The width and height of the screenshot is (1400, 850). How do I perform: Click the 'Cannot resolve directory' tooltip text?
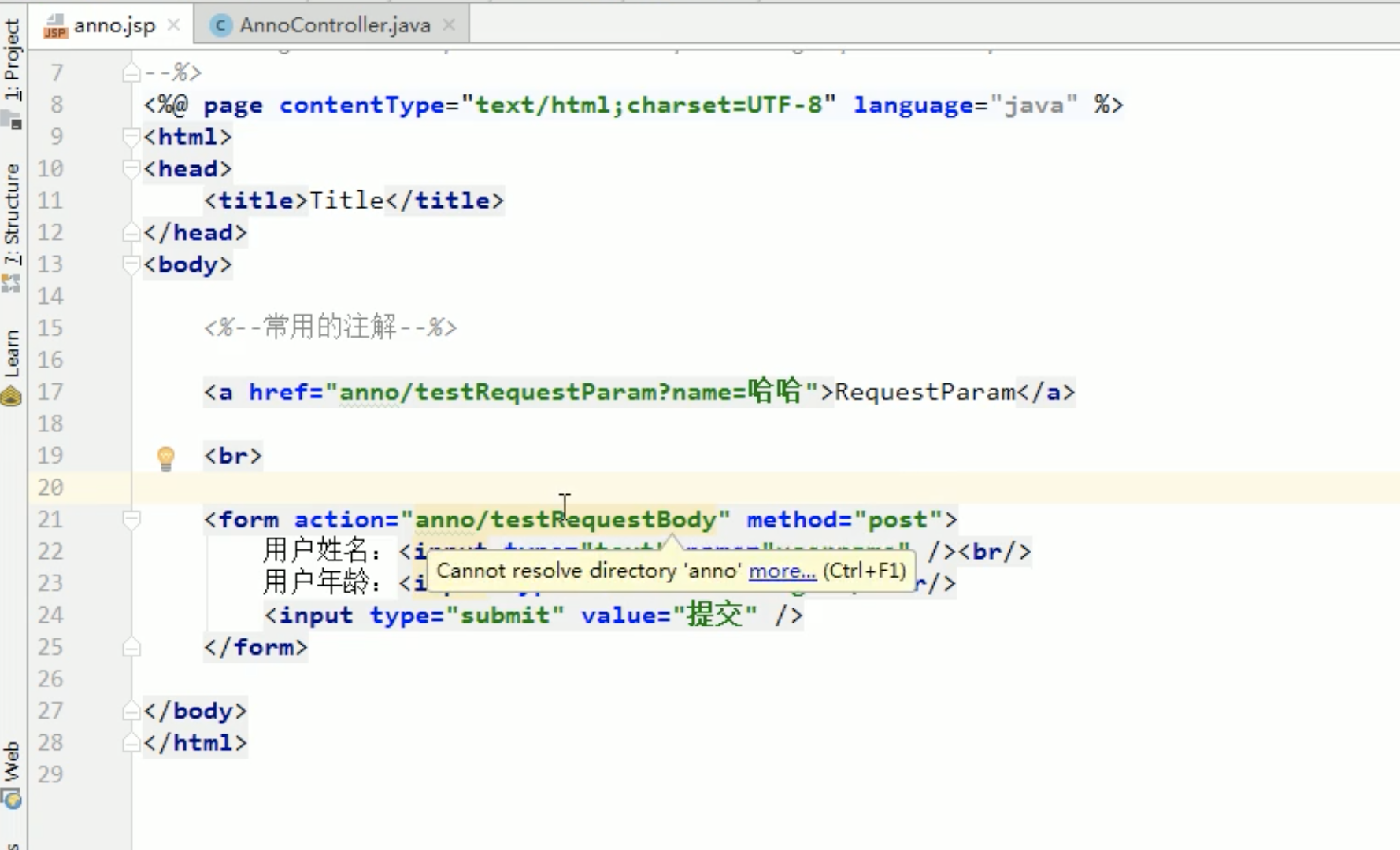point(589,571)
